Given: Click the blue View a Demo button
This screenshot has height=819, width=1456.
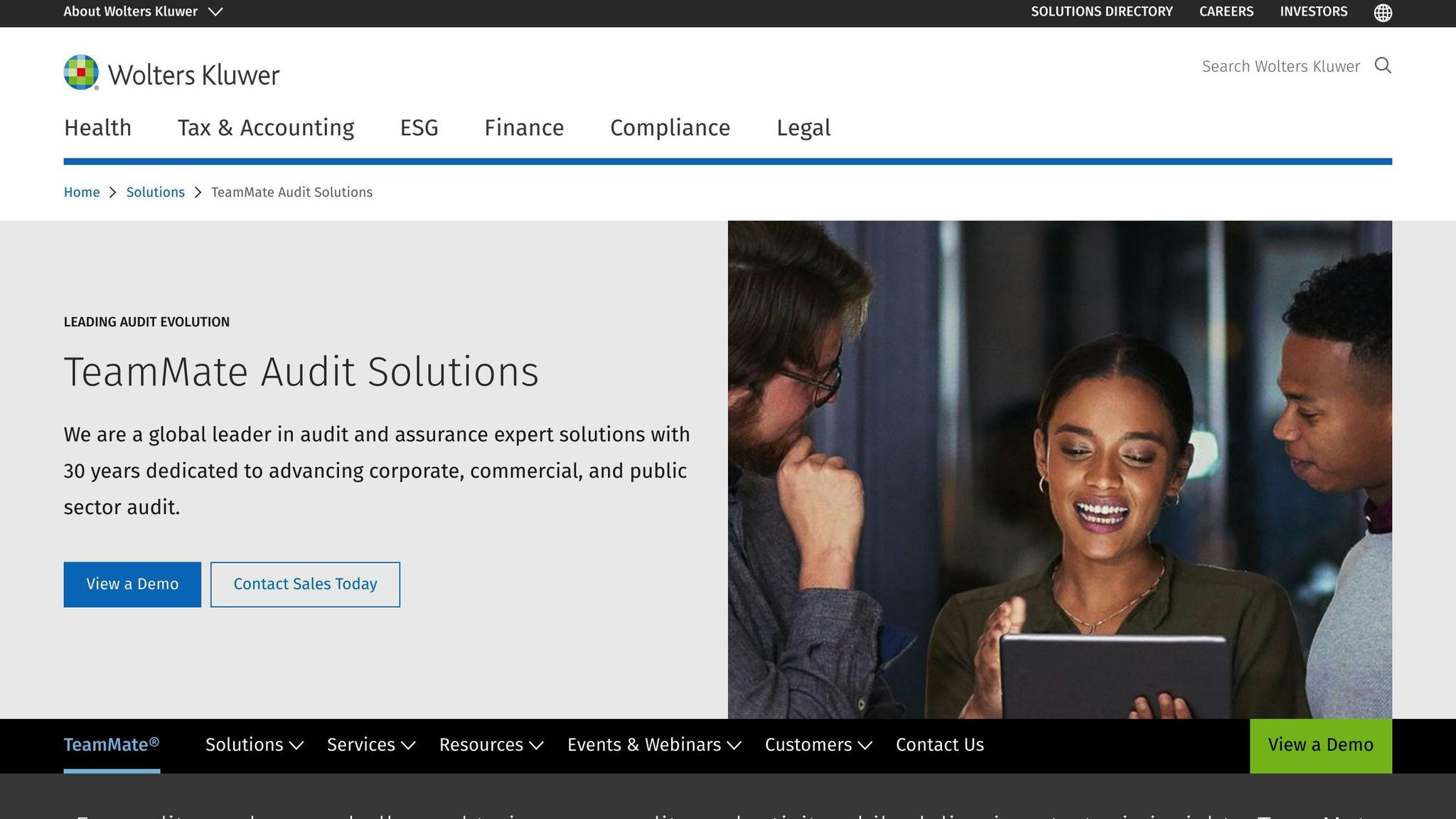Looking at the screenshot, I should coord(132,584).
